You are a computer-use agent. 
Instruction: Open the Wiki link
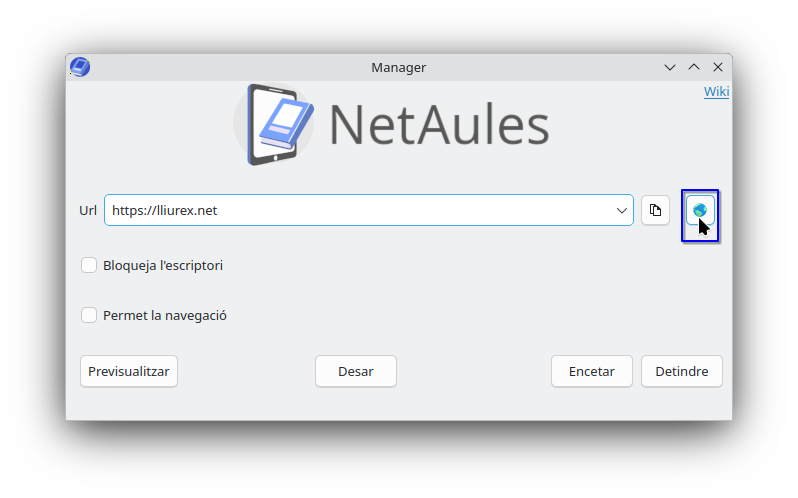coord(716,92)
